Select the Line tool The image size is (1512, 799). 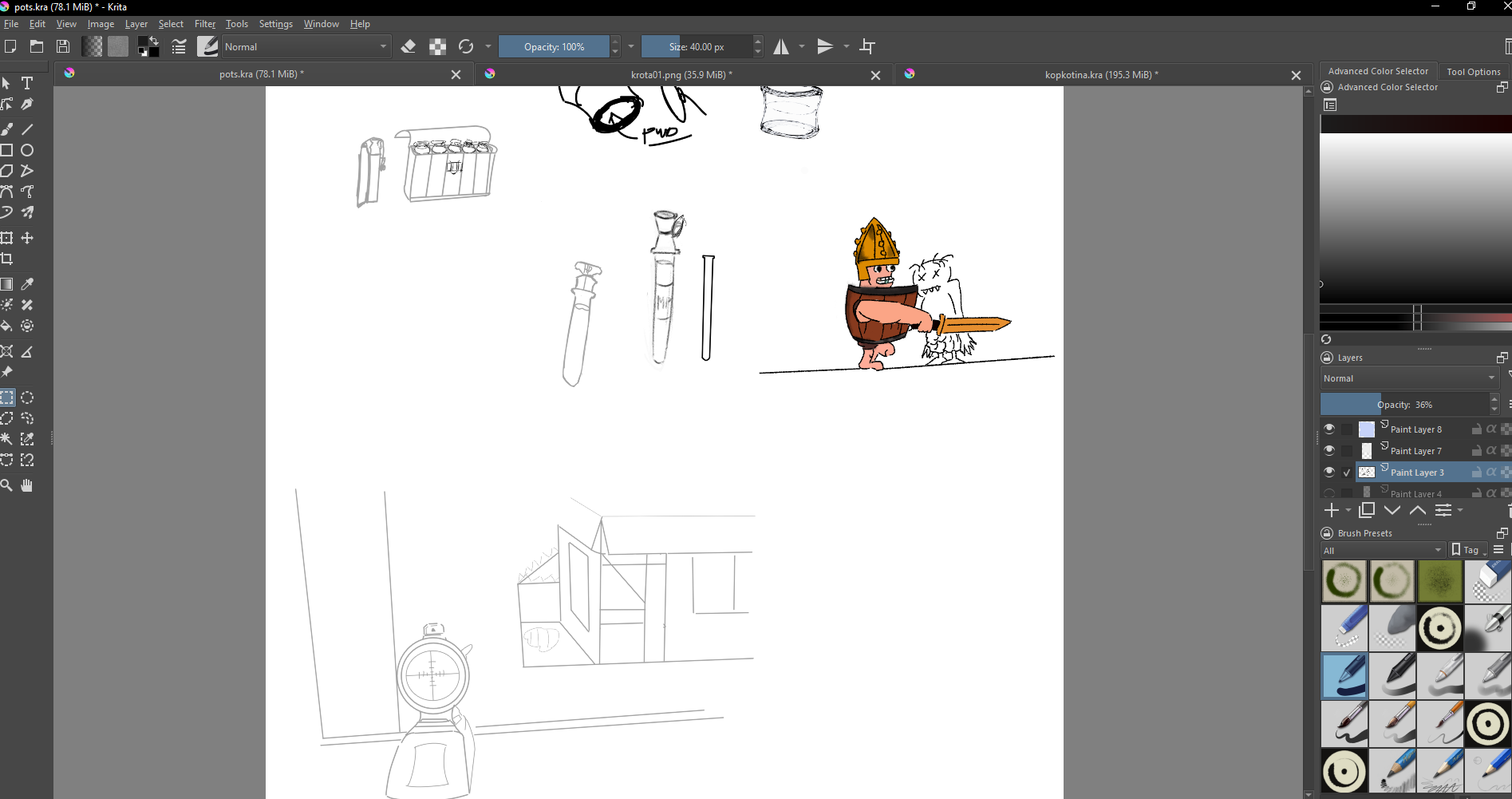point(27,129)
